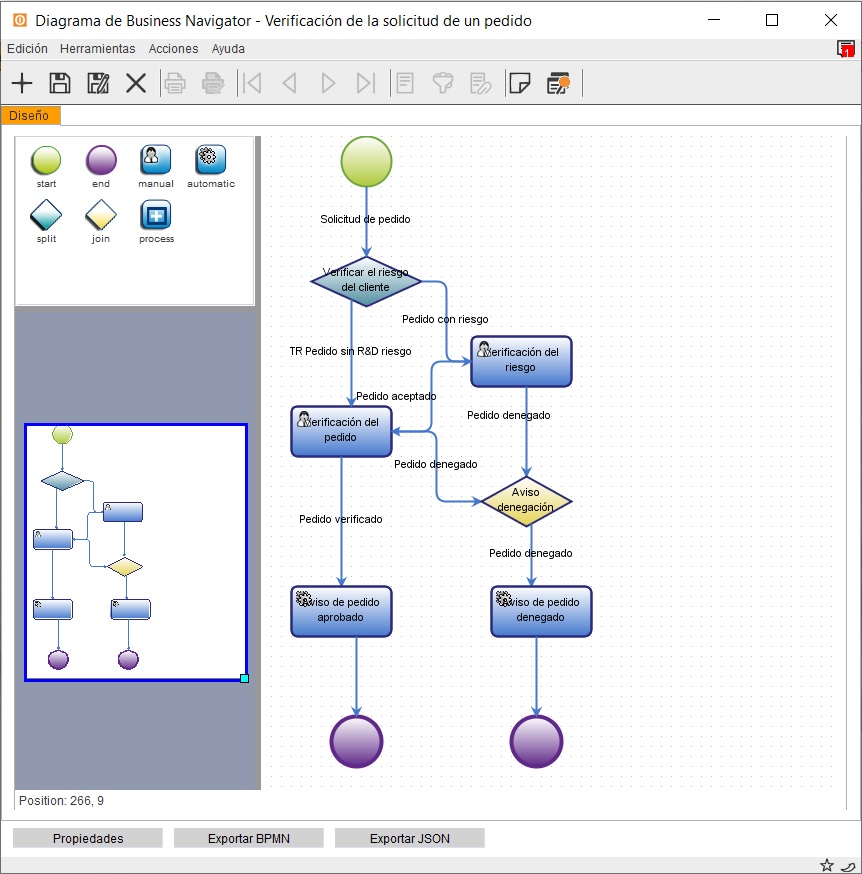Click the Propiedades button
The height and width of the screenshot is (874, 862).
pos(88,839)
